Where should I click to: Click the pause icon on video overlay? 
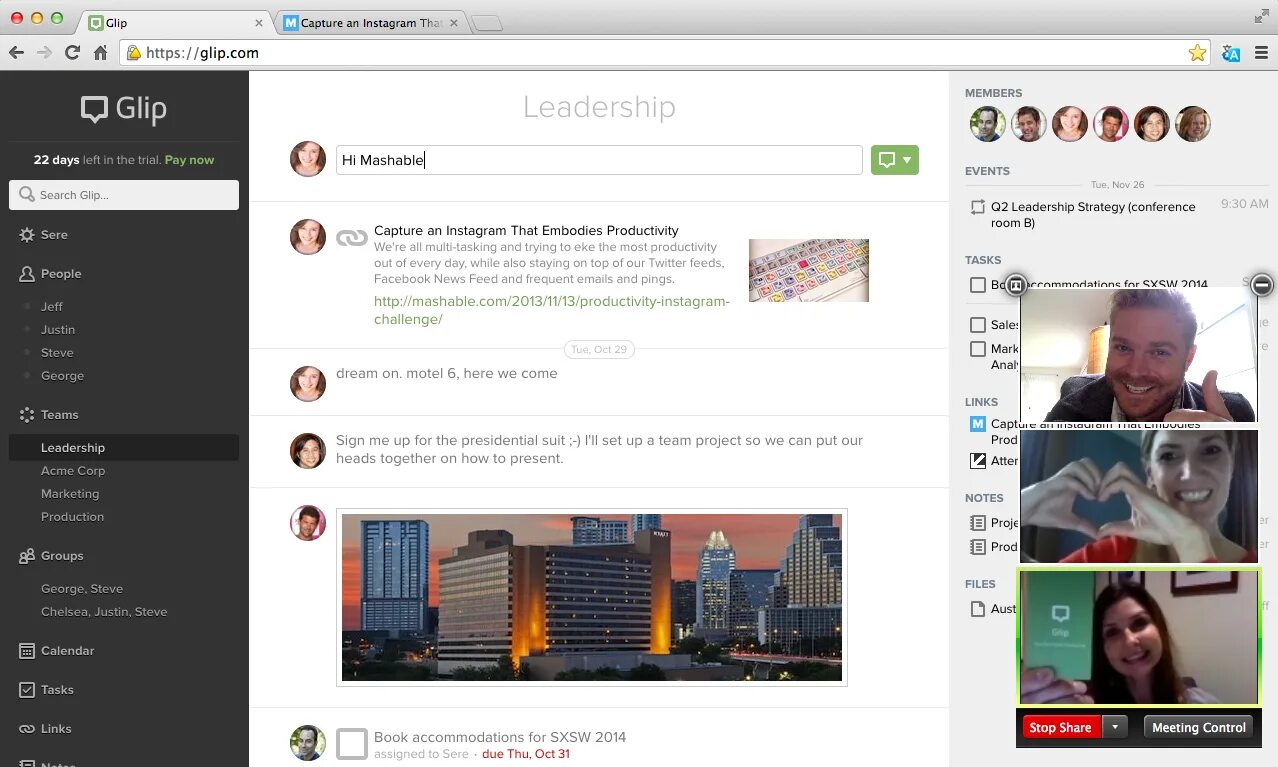tap(1016, 285)
